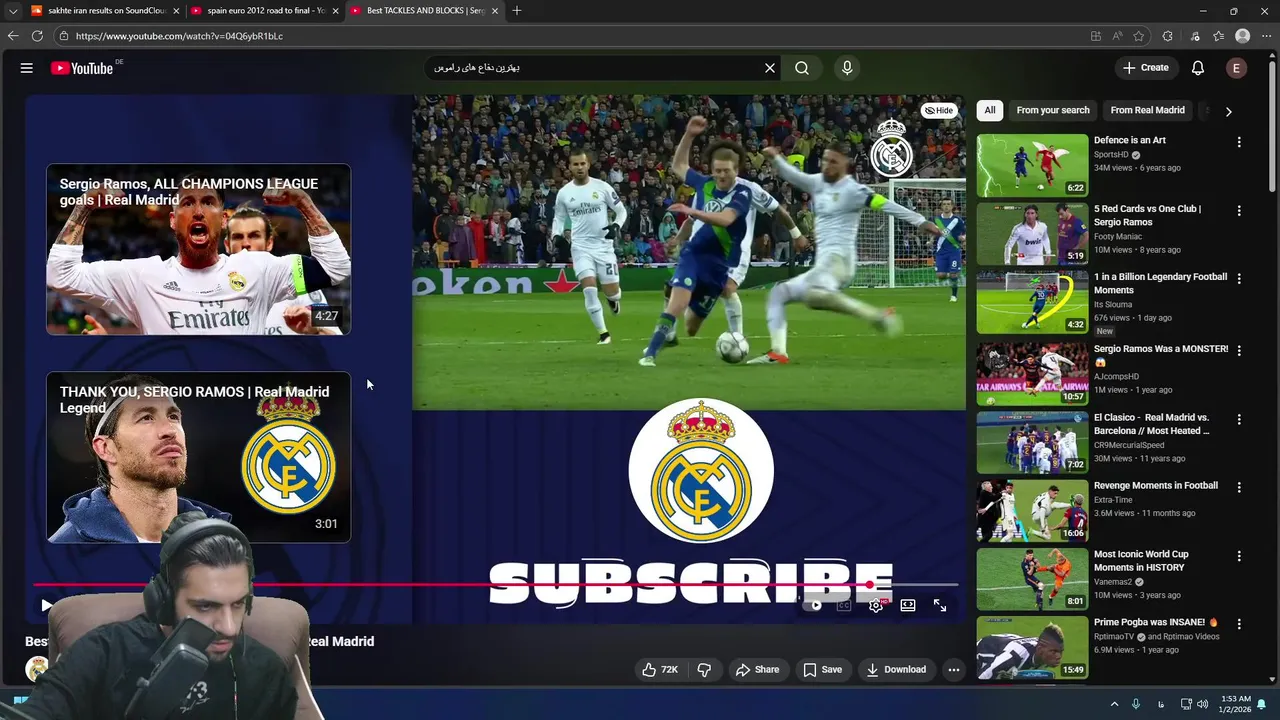Image resolution: width=1280 pixels, height=720 pixels.
Task: Toggle the autoplay switch
Action: (816, 605)
